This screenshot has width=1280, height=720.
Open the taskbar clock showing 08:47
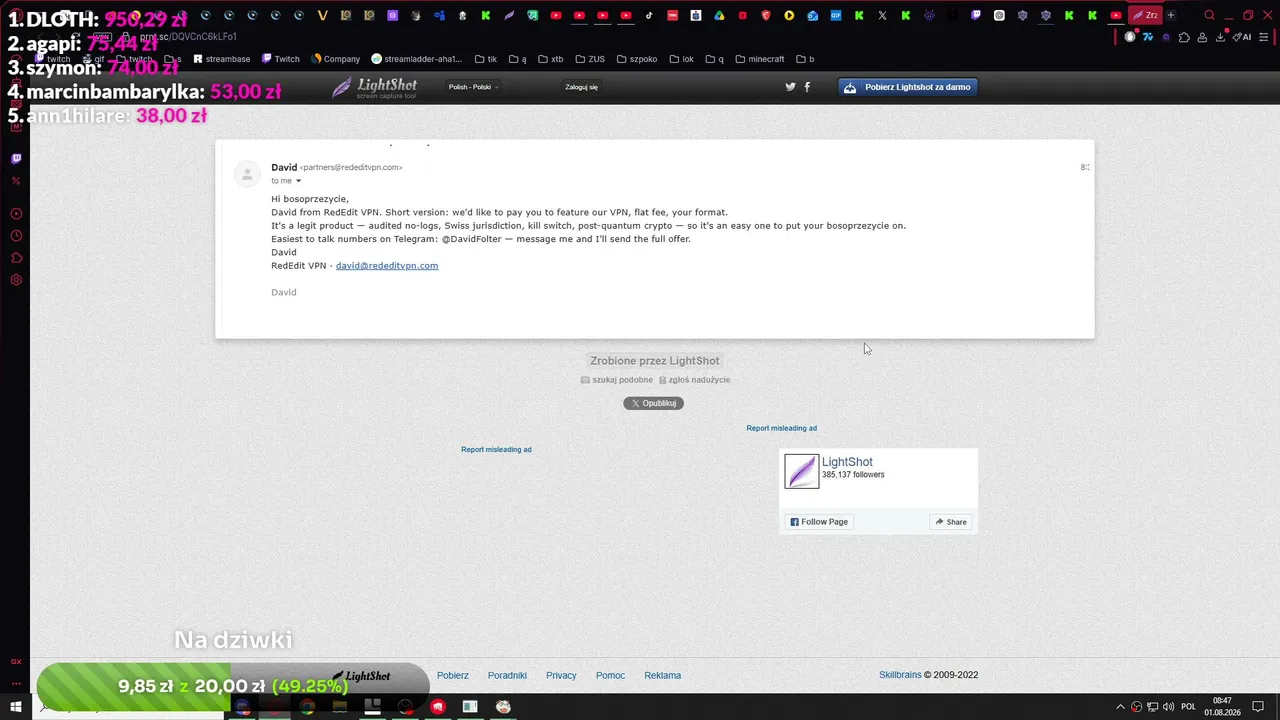coord(1222,707)
